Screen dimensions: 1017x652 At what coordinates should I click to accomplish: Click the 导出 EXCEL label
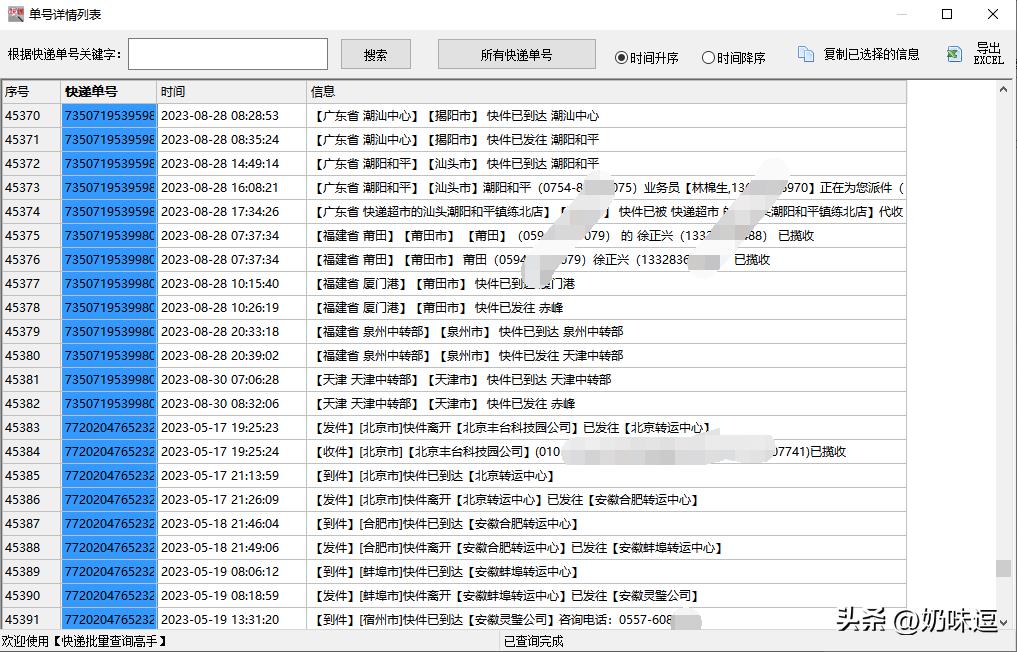(988, 54)
